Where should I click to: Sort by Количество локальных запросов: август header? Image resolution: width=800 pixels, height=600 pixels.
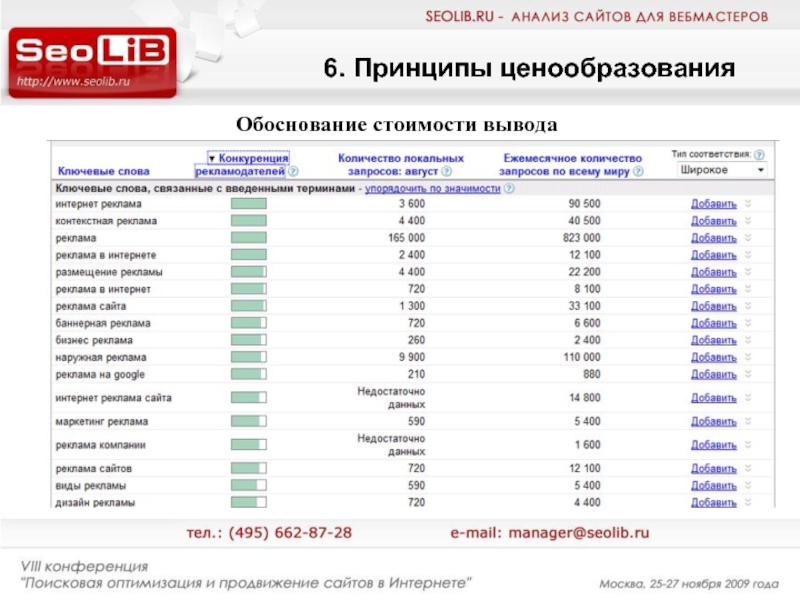click(x=401, y=164)
